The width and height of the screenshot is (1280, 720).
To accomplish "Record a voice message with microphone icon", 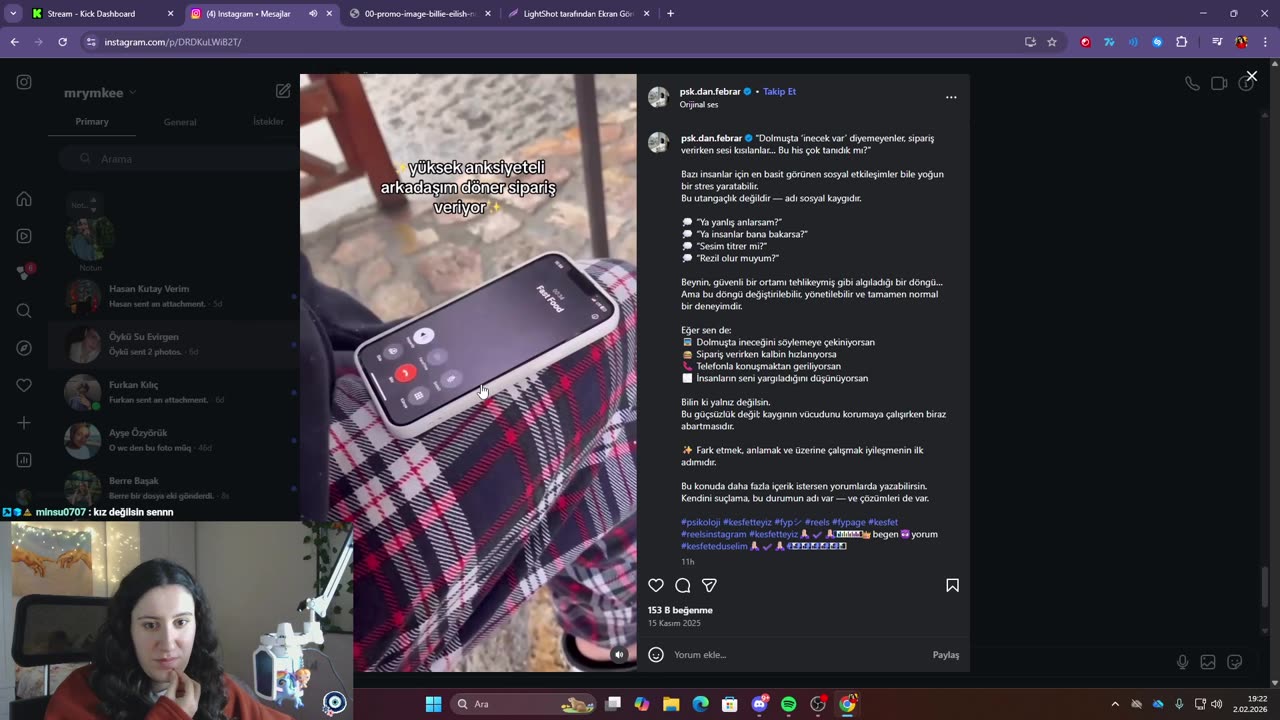I will [1182, 662].
